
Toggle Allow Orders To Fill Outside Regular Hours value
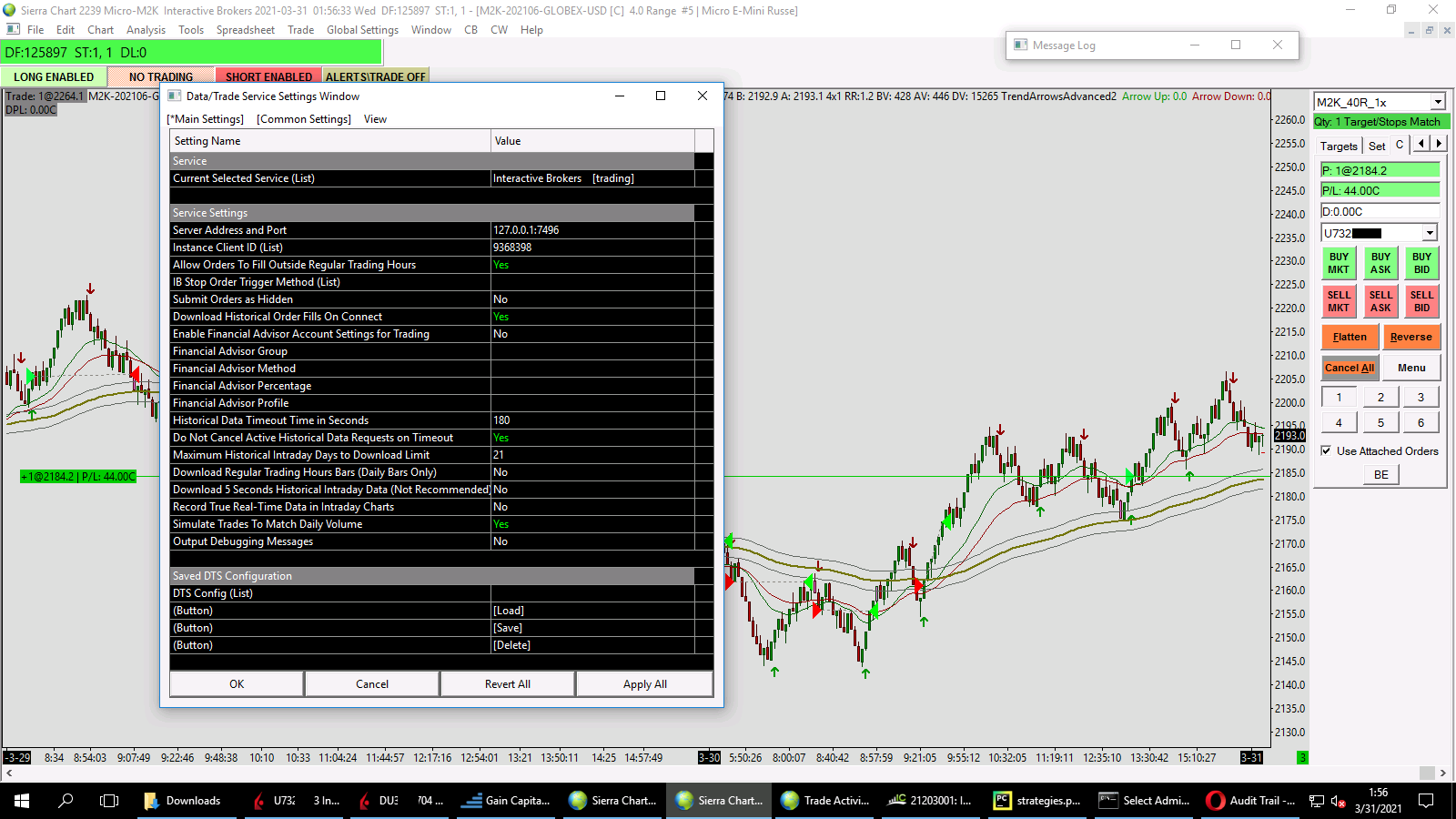(x=592, y=265)
